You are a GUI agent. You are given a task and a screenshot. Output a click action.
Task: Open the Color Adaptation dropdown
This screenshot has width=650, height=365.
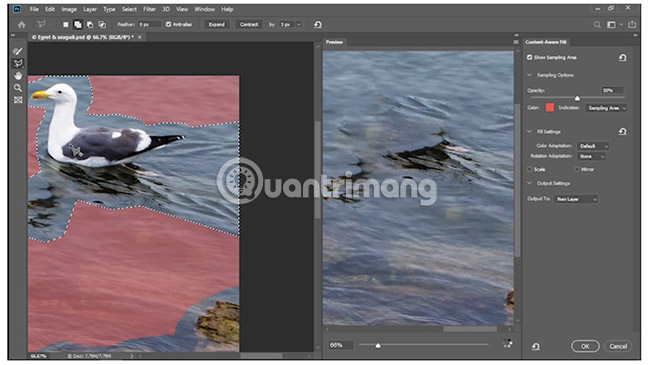593,146
